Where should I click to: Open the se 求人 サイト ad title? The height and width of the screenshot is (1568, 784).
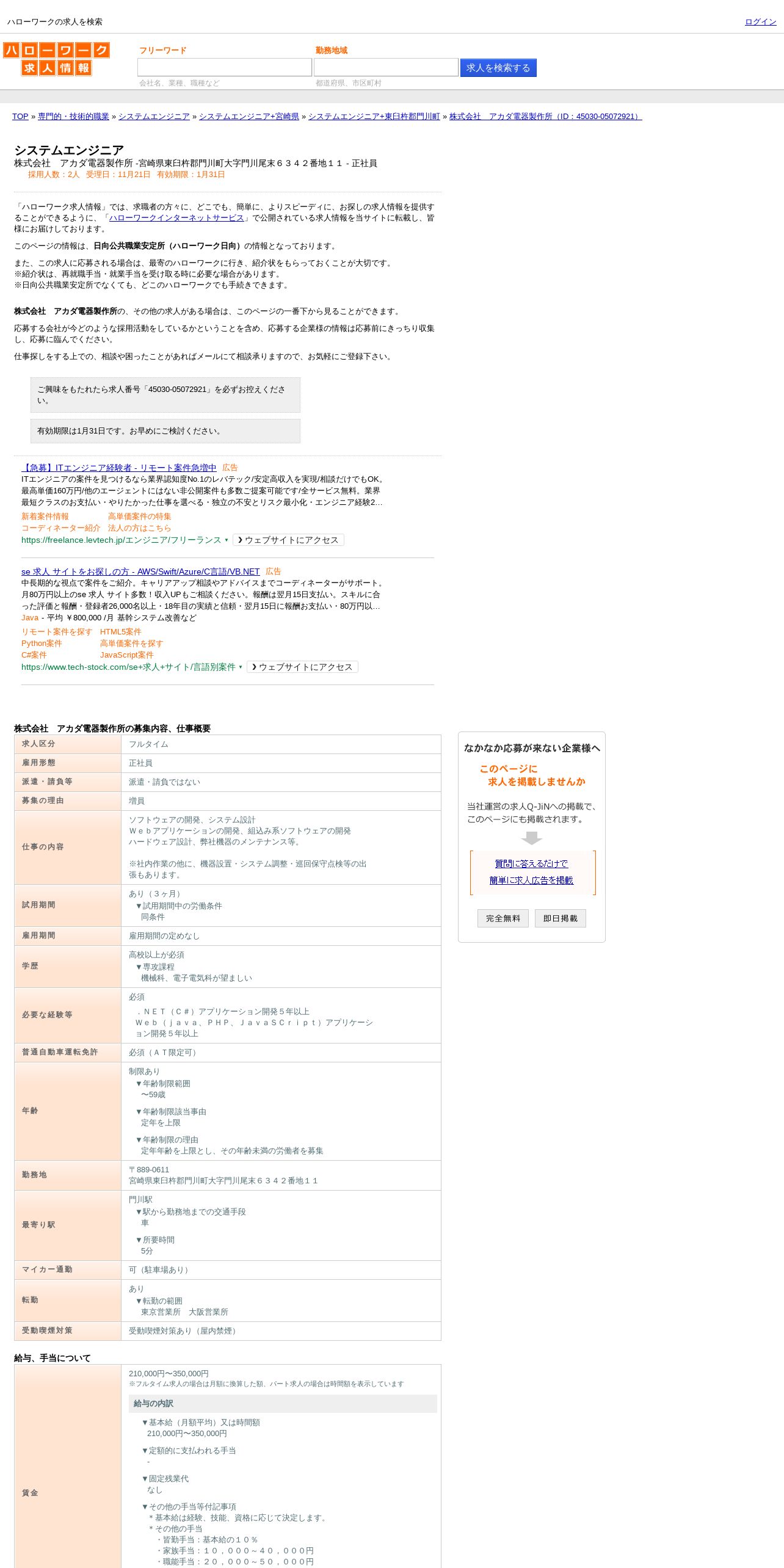140,572
